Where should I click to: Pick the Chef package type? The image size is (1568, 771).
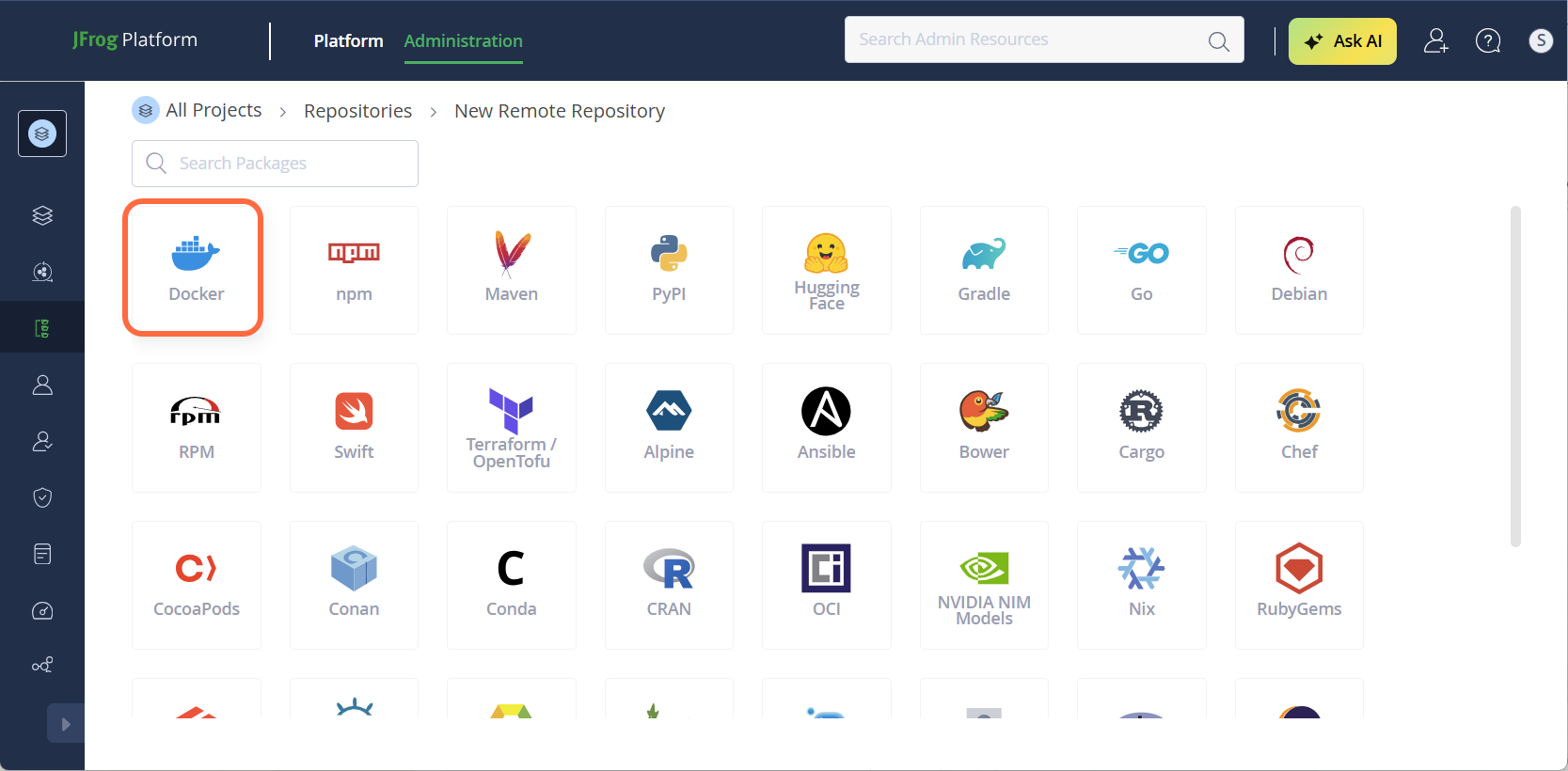click(x=1299, y=428)
